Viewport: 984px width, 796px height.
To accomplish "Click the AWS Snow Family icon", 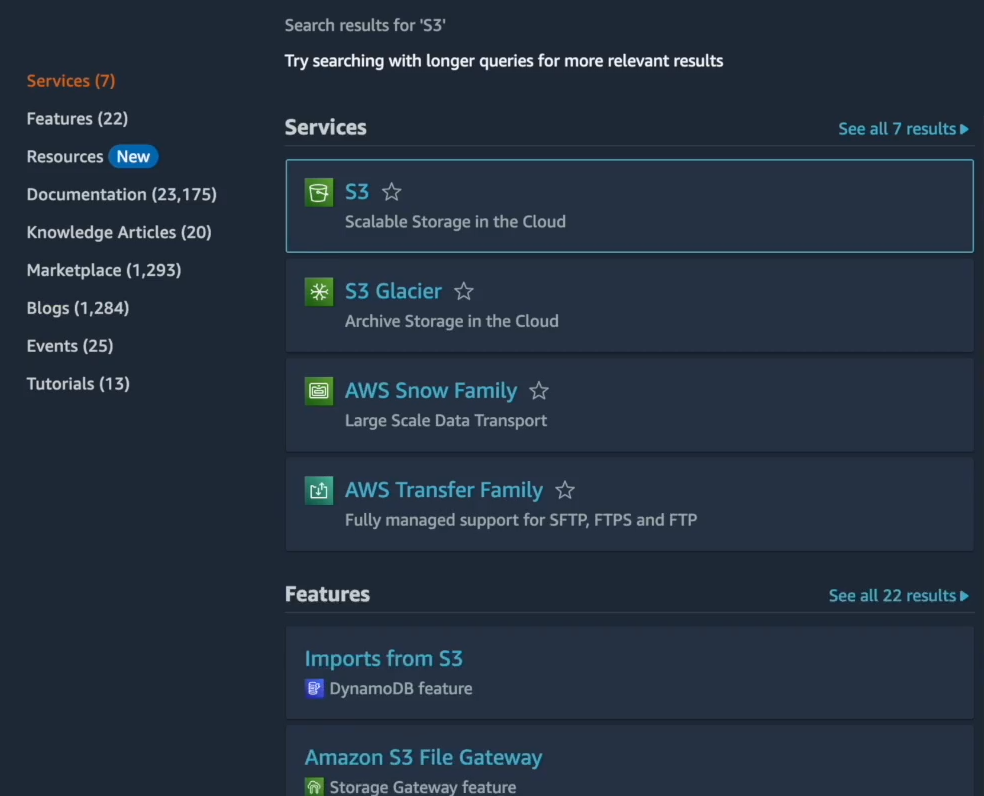I will (x=318, y=391).
